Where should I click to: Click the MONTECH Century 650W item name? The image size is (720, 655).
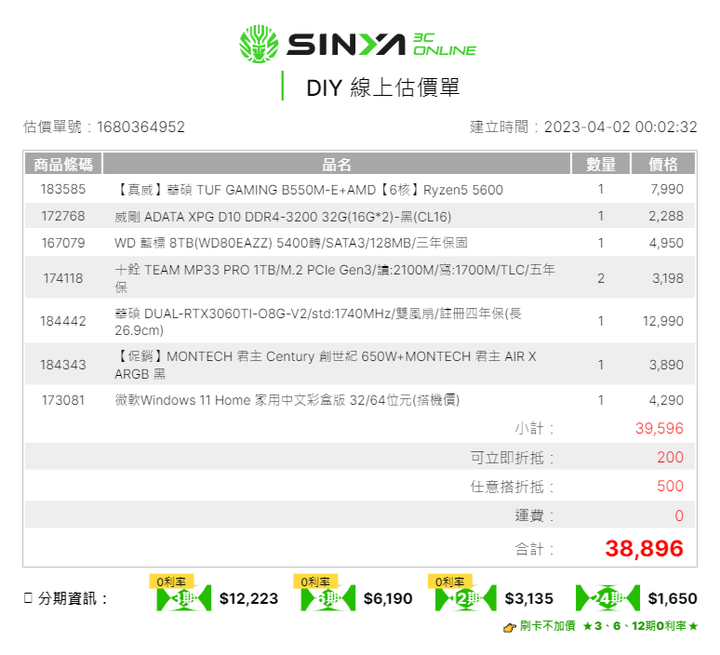click(x=325, y=365)
